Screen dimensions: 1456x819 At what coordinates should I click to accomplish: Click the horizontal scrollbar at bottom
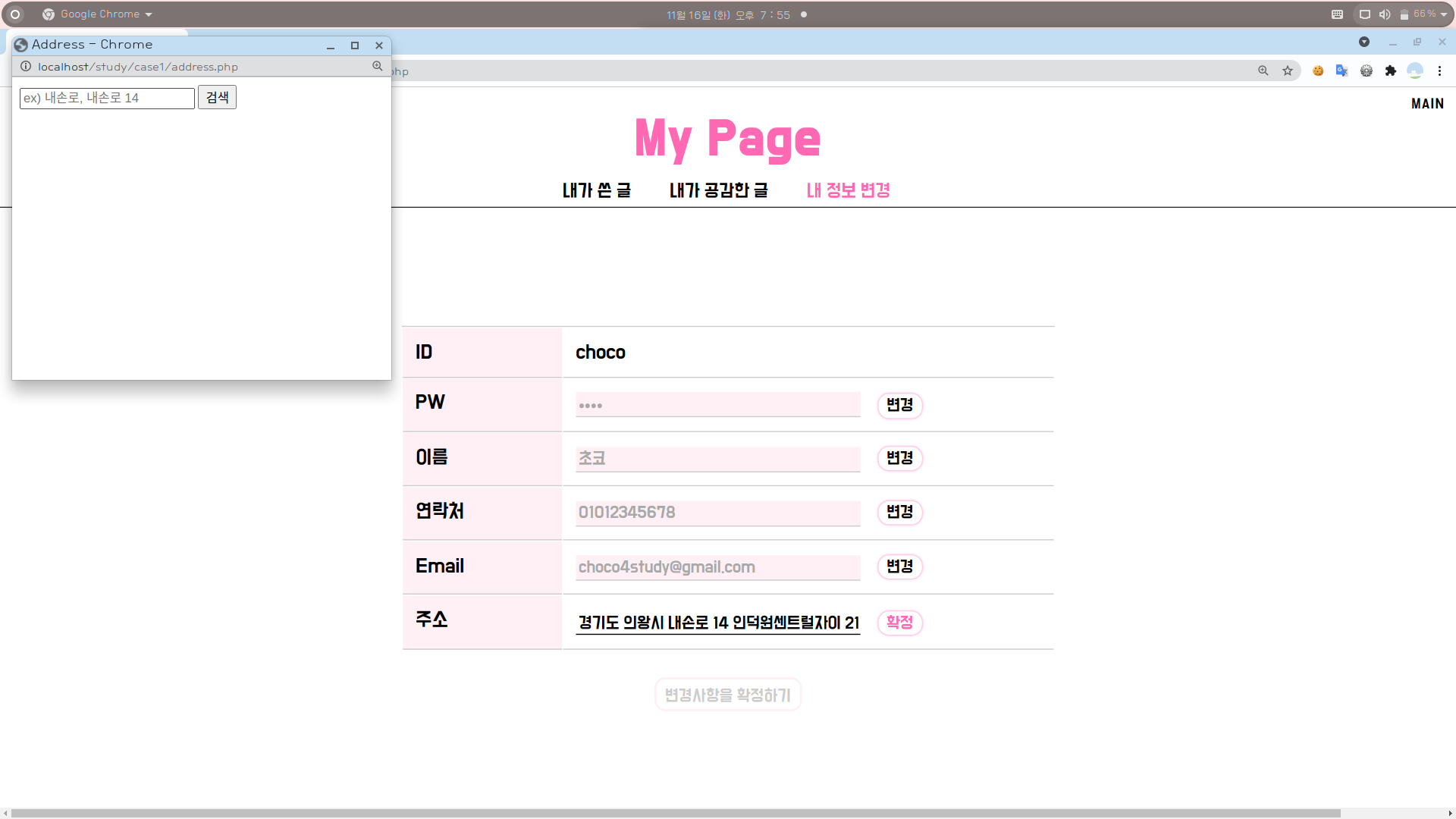[x=675, y=813]
